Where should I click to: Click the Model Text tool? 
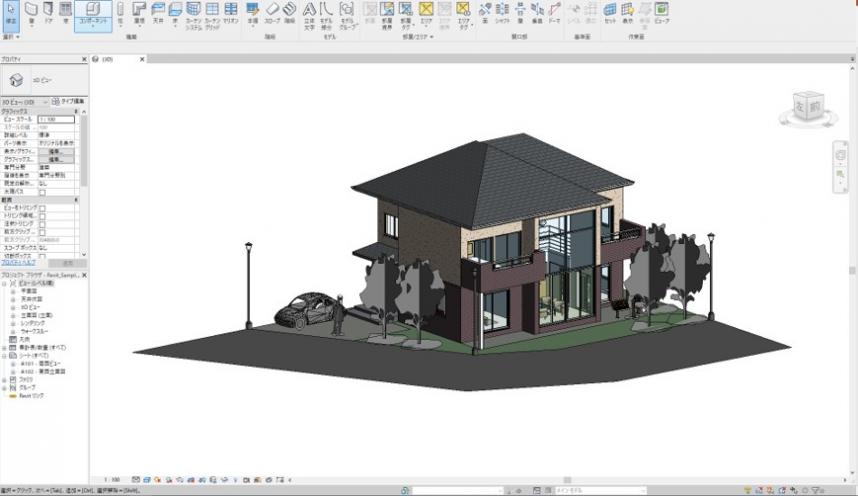(x=308, y=12)
